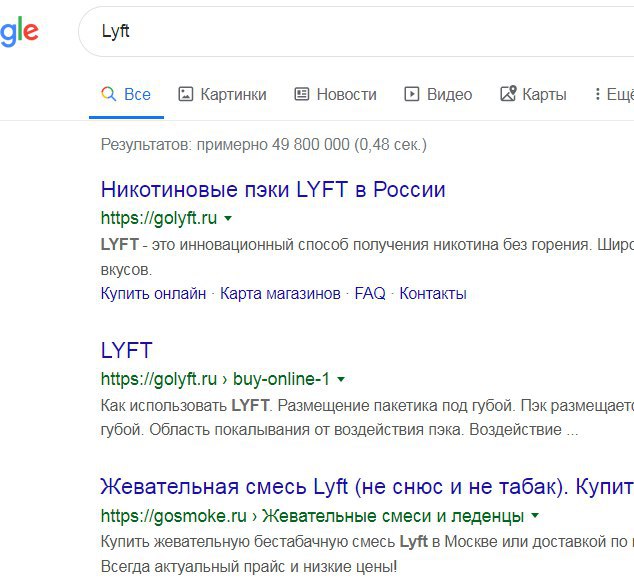The width and height of the screenshot is (634, 588).
Task: Open the FAQ sitelink
Action: click(370, 293)
